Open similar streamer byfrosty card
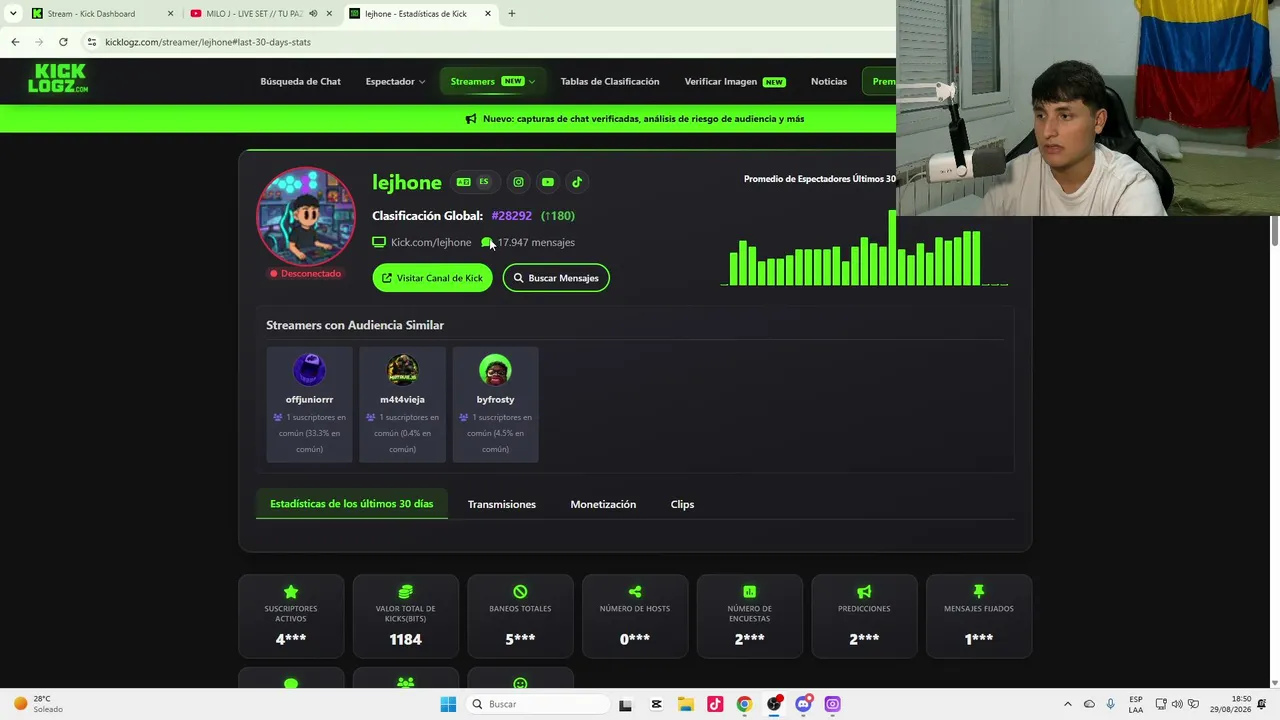1280x720 pixels. pyautogui.click(x=495, y=404)
